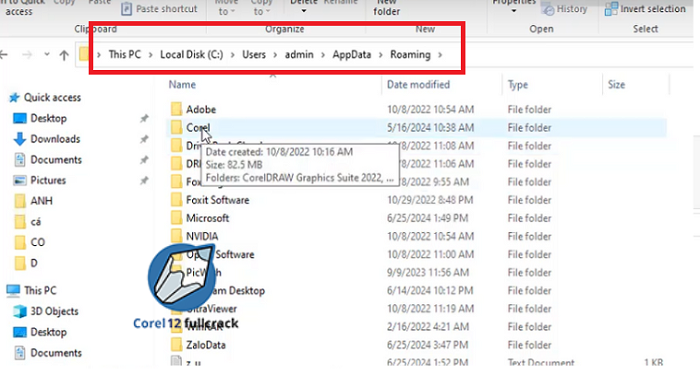Expand chevron after Roaming breadcrumb

point(440,55)
